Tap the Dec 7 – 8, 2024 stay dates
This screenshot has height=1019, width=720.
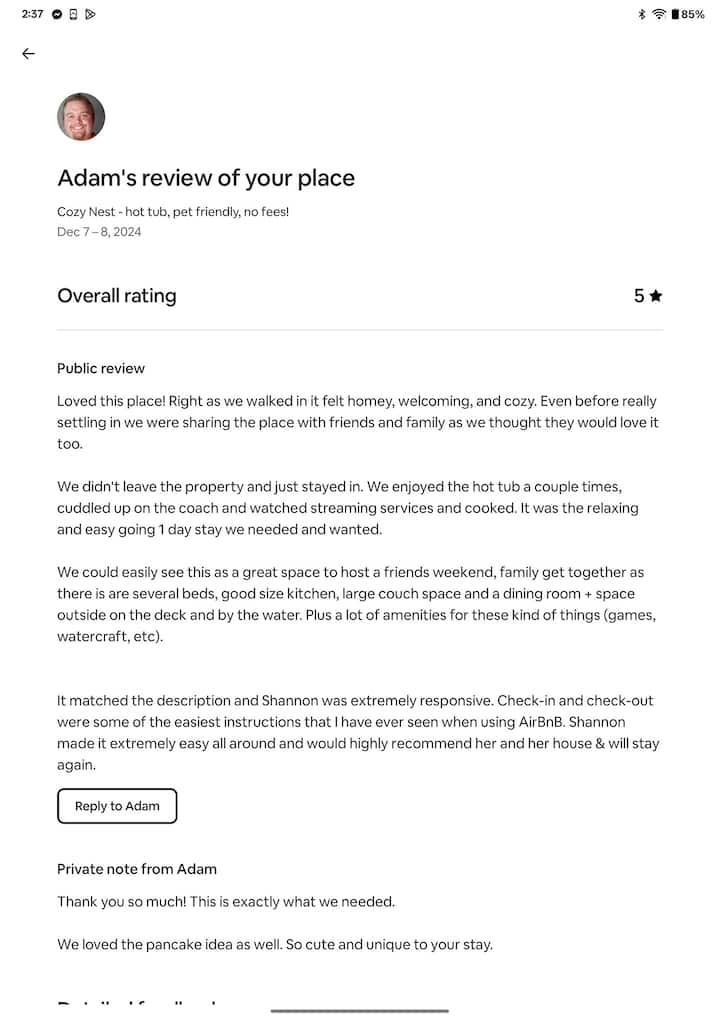click(99, 232)
